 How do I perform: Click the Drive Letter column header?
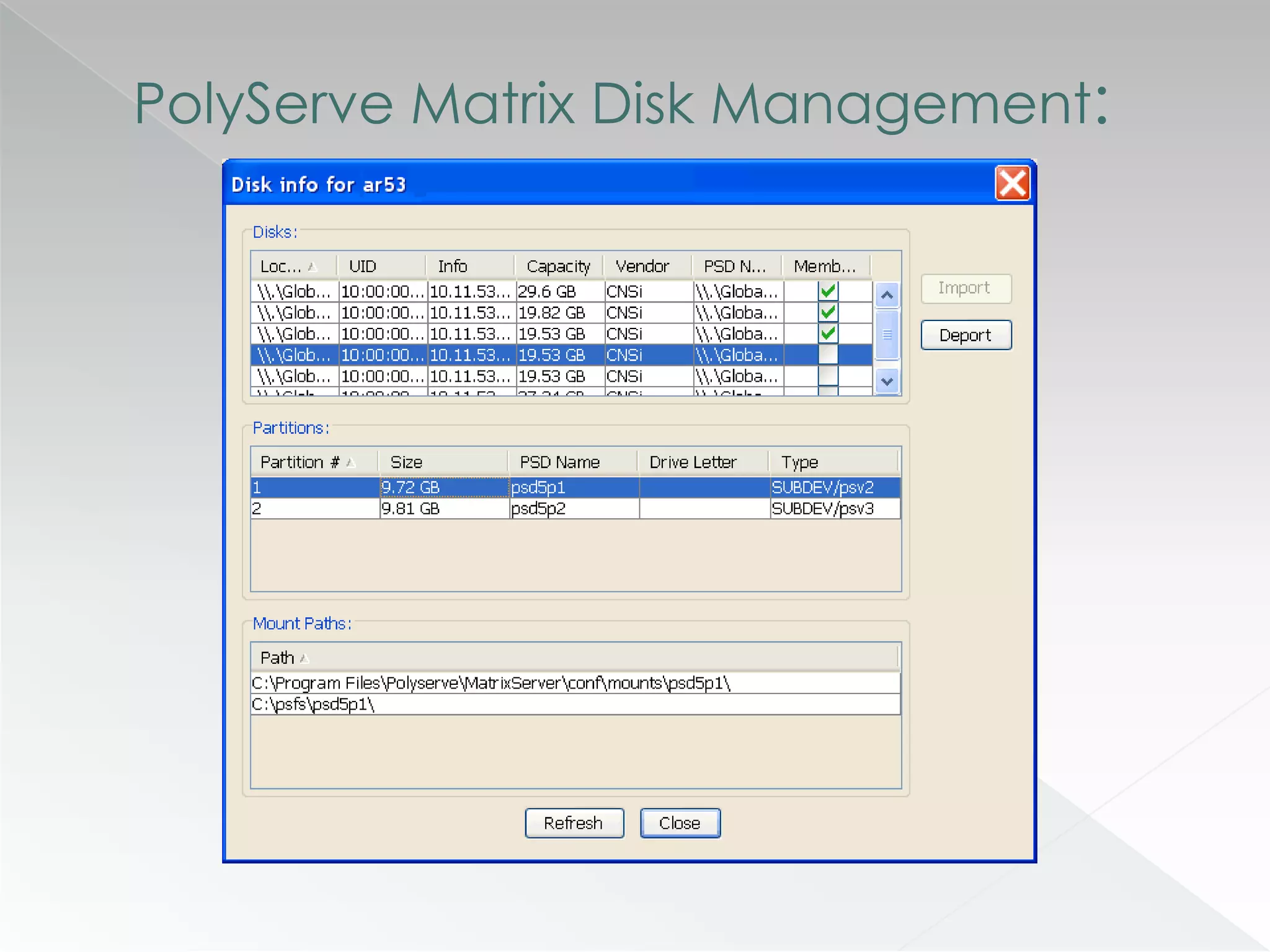[x=703, y=462]
